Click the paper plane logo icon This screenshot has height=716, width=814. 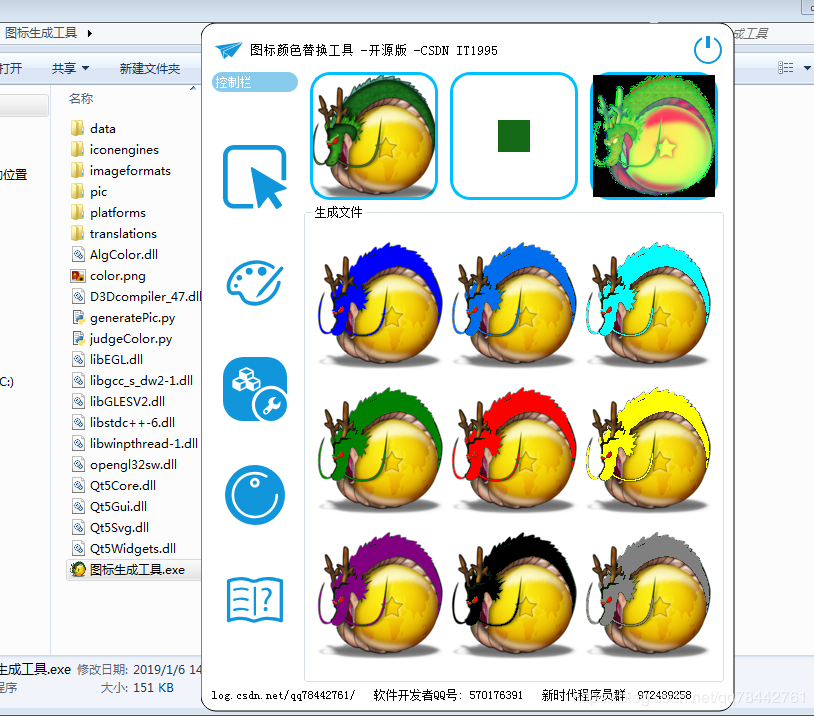pyautogui.click(x=229, y=50)
